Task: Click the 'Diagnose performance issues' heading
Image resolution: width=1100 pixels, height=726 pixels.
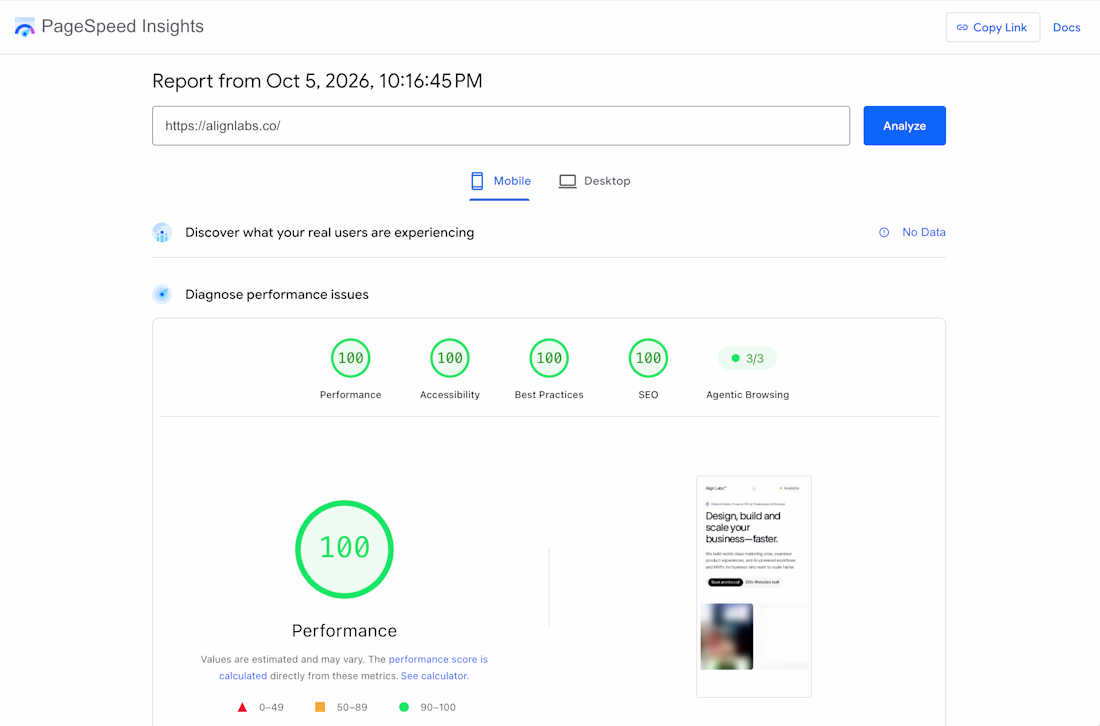Action: click(277, 295)
